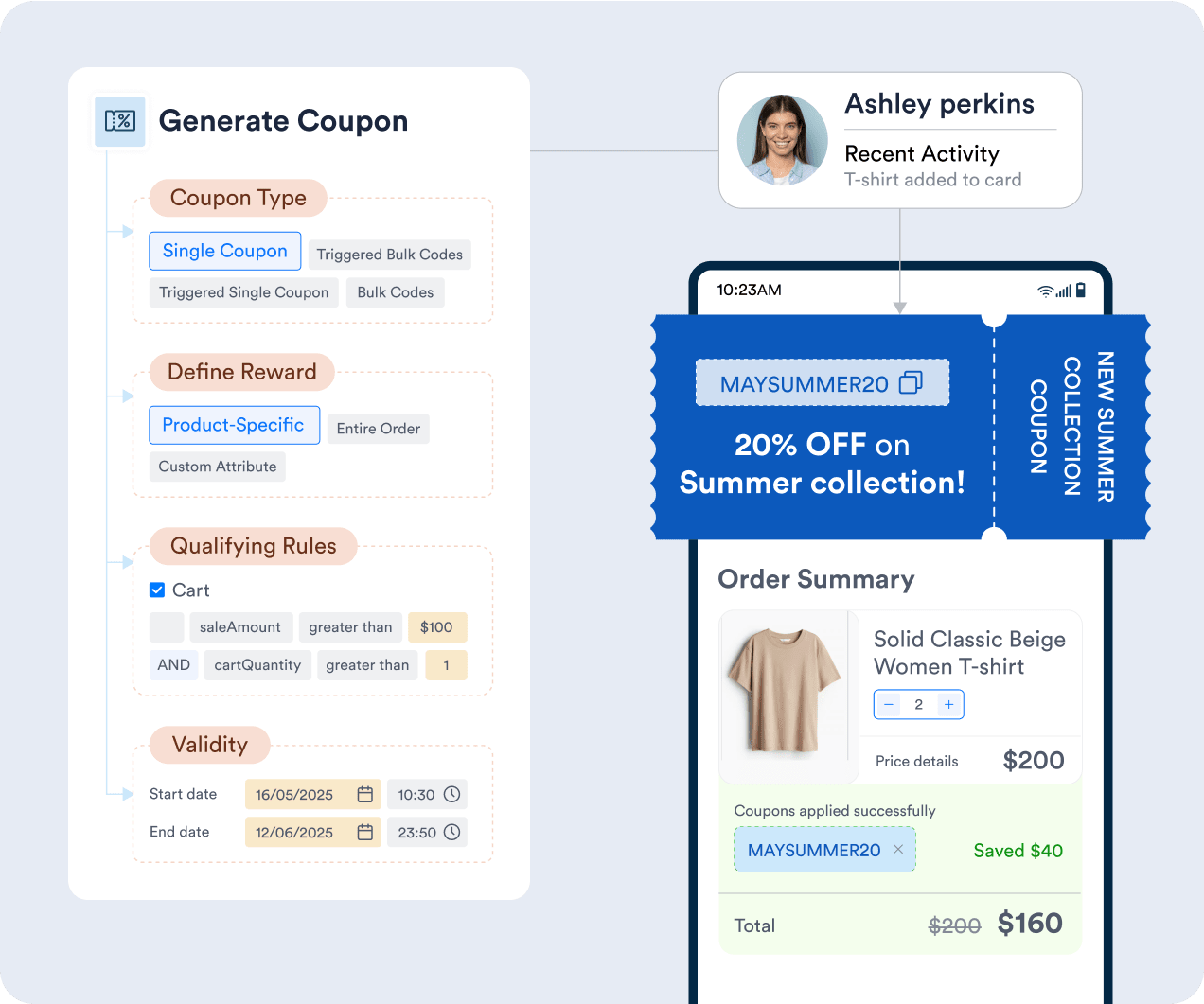The image size is (1204, 1004).
Task: Click the Generate Coupon percent ticket icon
Action: tap(120, 121)
